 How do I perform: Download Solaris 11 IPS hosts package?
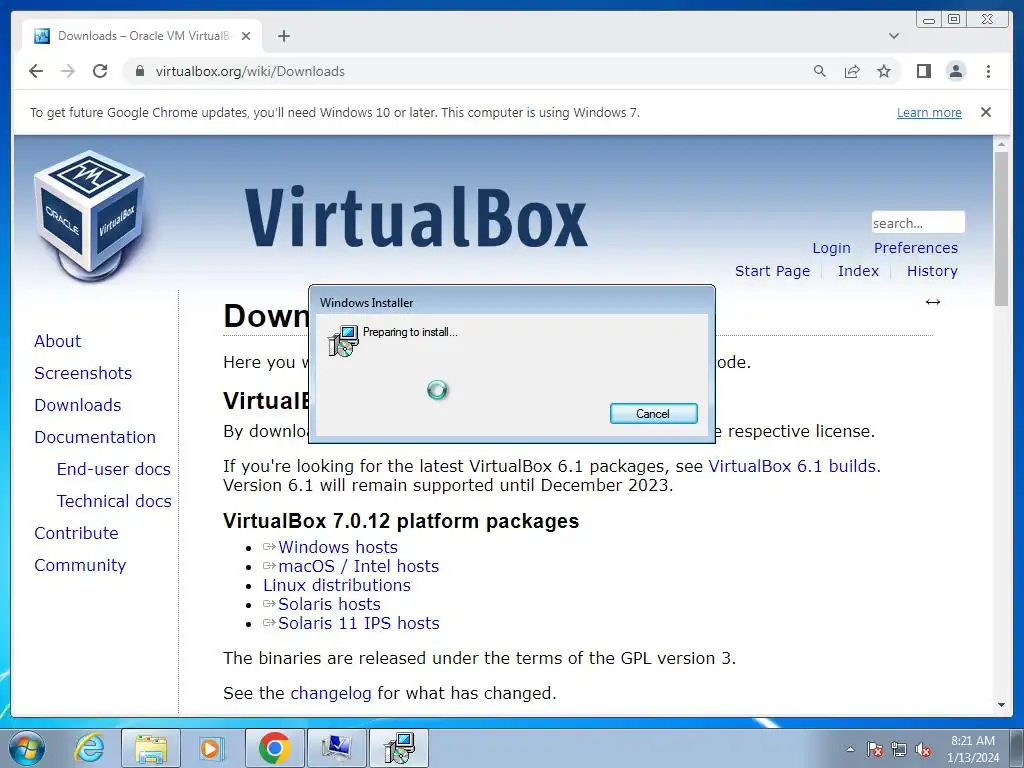tap(359, 623)
